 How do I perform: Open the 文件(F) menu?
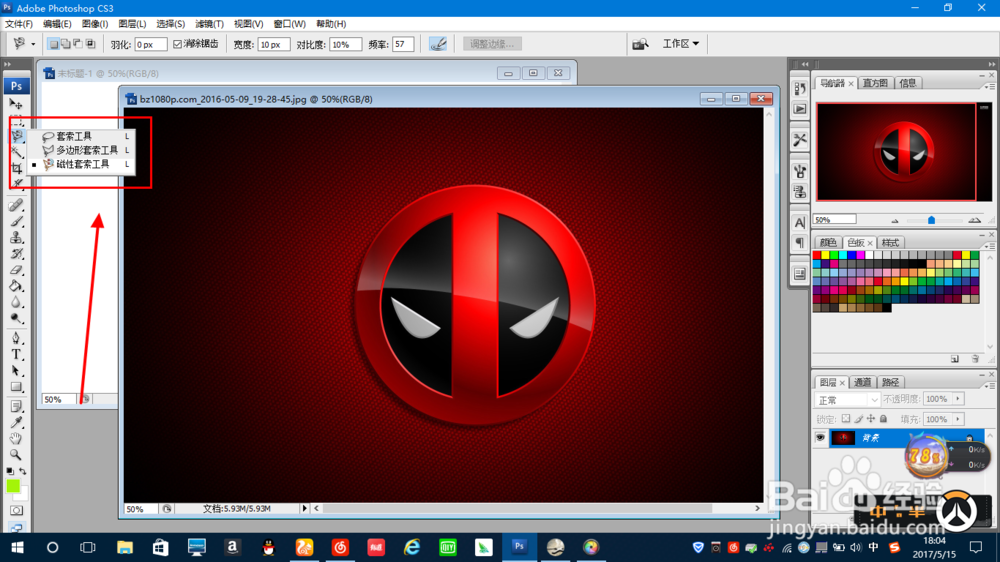click(18, 24)
